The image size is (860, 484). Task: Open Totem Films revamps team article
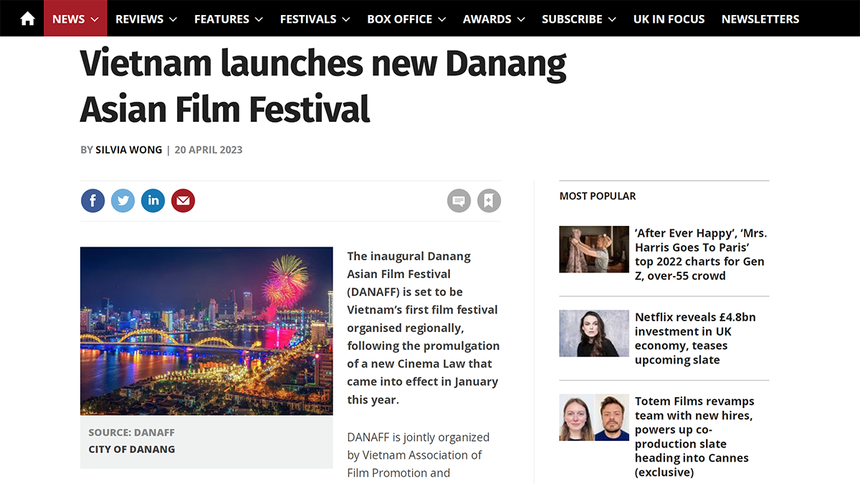pos(695,436)
